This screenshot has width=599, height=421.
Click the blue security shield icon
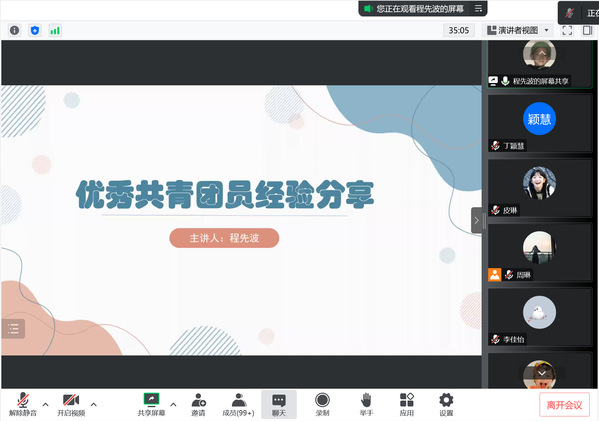click(x=35, y=30)
